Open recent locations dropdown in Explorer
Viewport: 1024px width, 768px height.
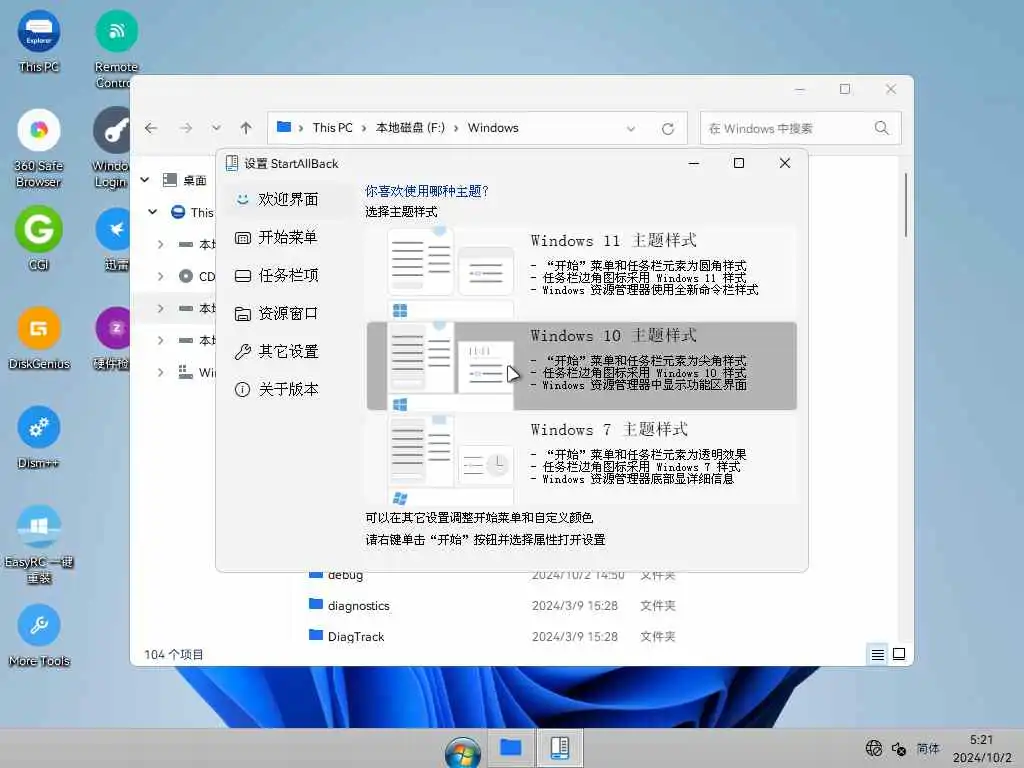tap(216, 128)
